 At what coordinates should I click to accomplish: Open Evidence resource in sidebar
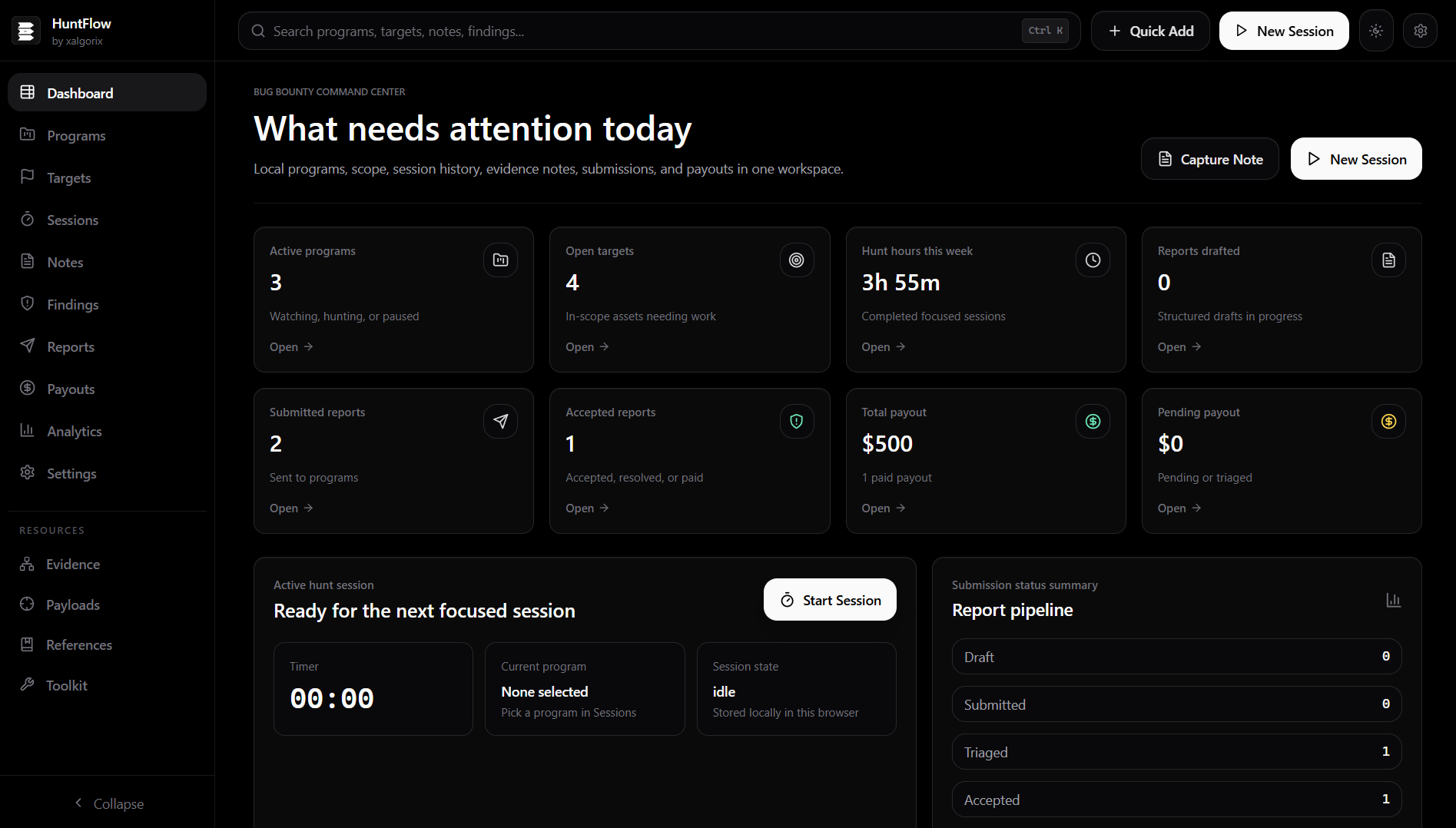pos(107,565)
